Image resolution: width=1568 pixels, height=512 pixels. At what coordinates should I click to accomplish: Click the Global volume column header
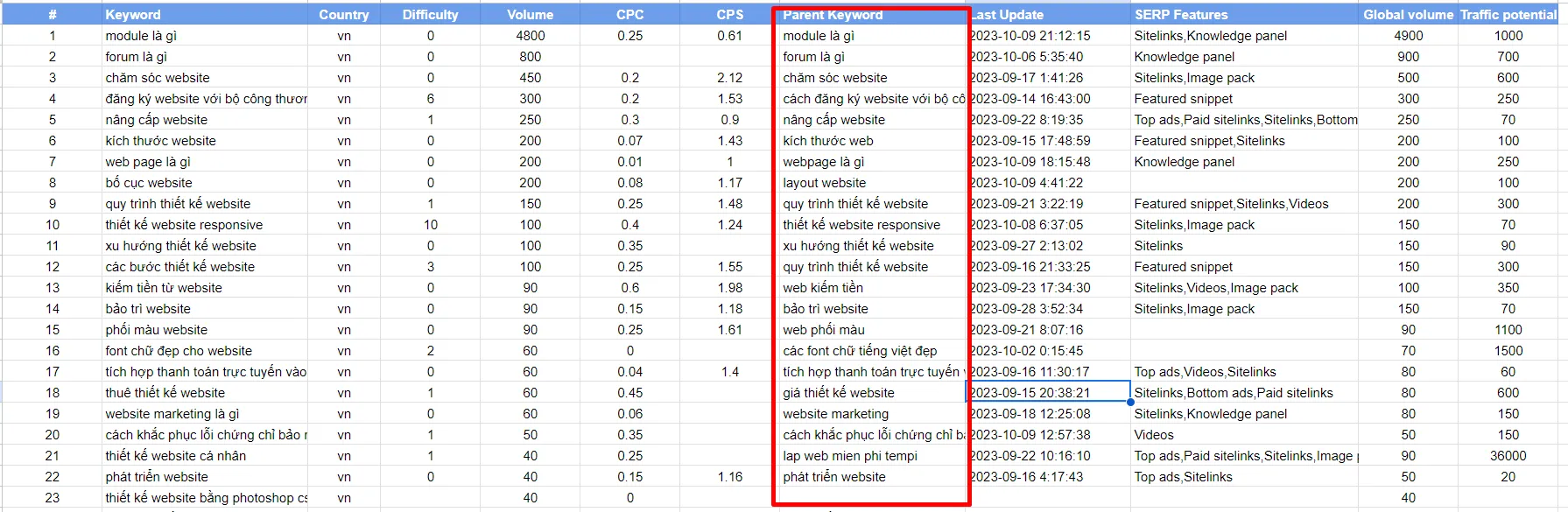(1408, 14)
